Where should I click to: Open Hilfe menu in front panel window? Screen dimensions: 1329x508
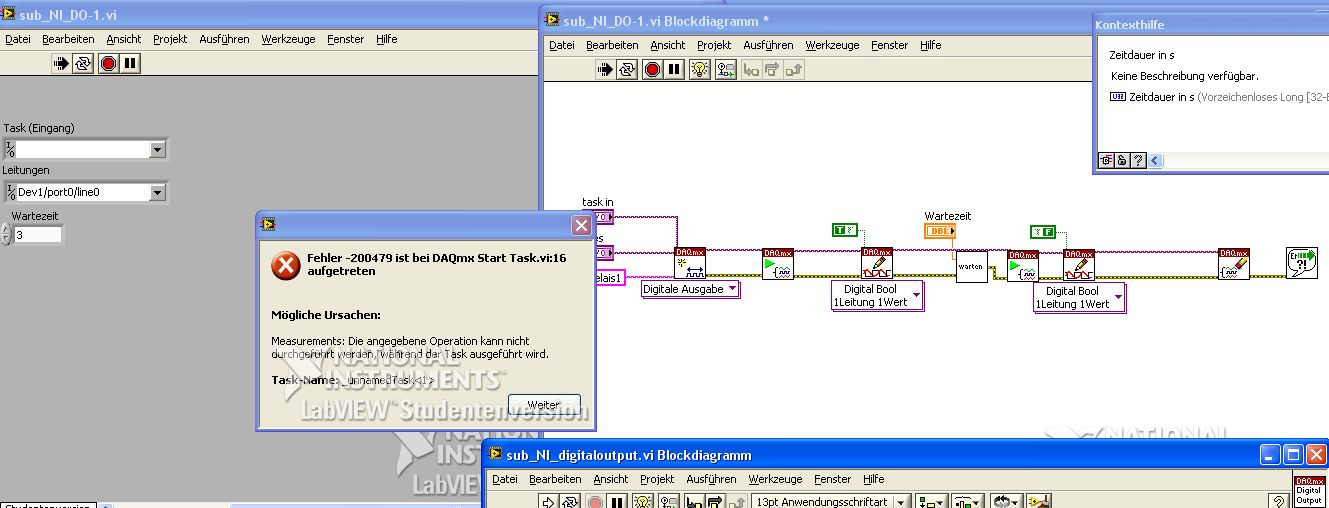tap(387, 39)
